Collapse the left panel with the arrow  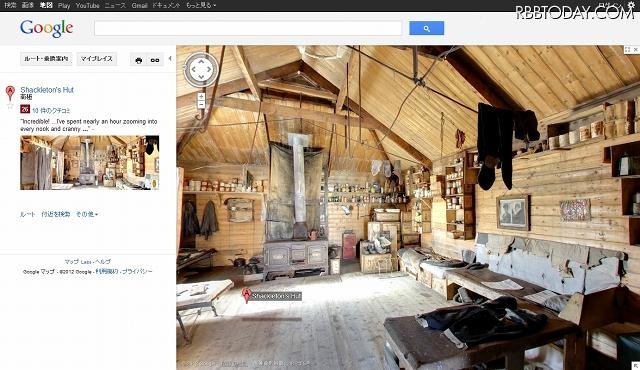pyautogui.click(x=170, y=59)
